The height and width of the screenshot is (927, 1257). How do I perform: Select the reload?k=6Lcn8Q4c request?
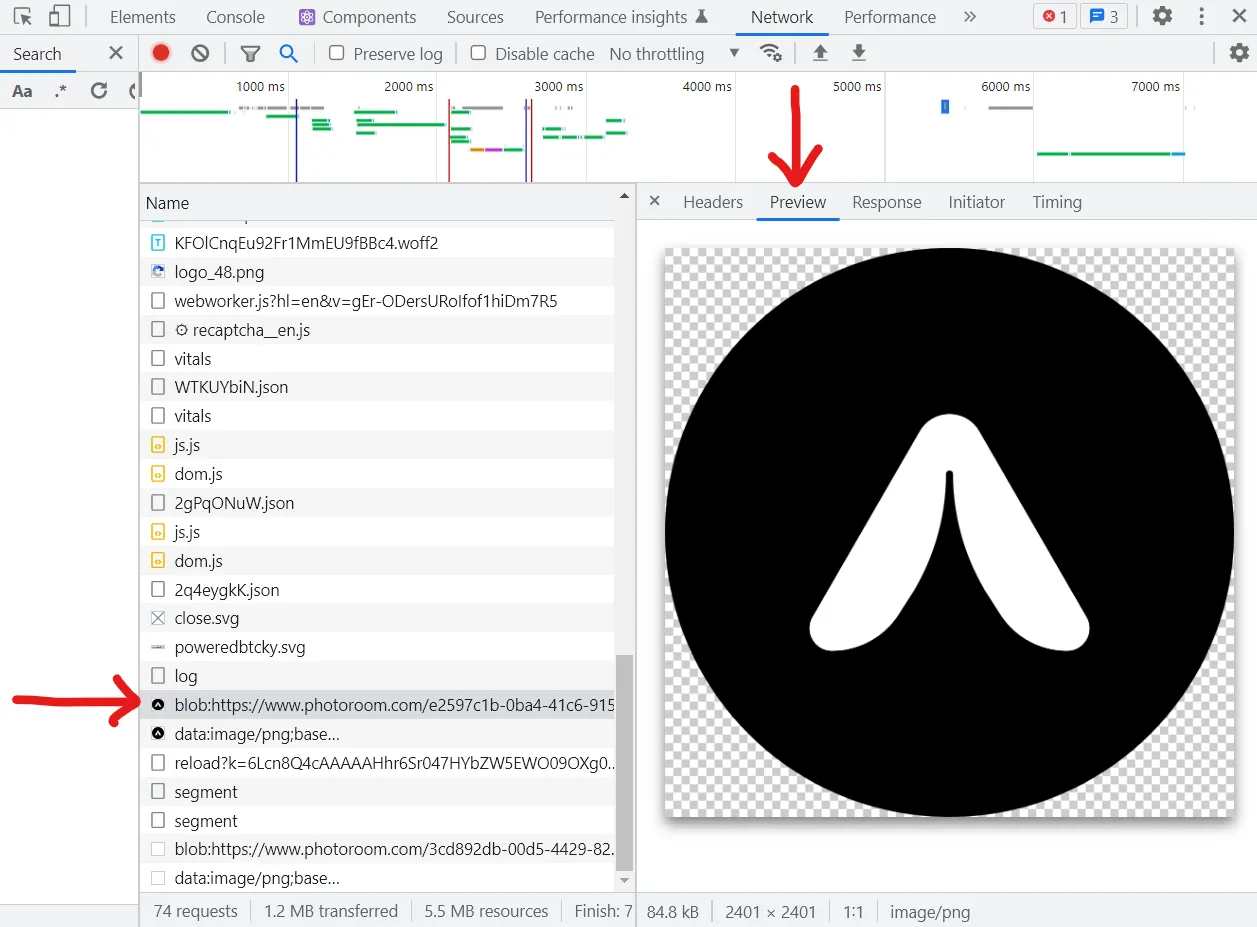click(x=377, y=763)
